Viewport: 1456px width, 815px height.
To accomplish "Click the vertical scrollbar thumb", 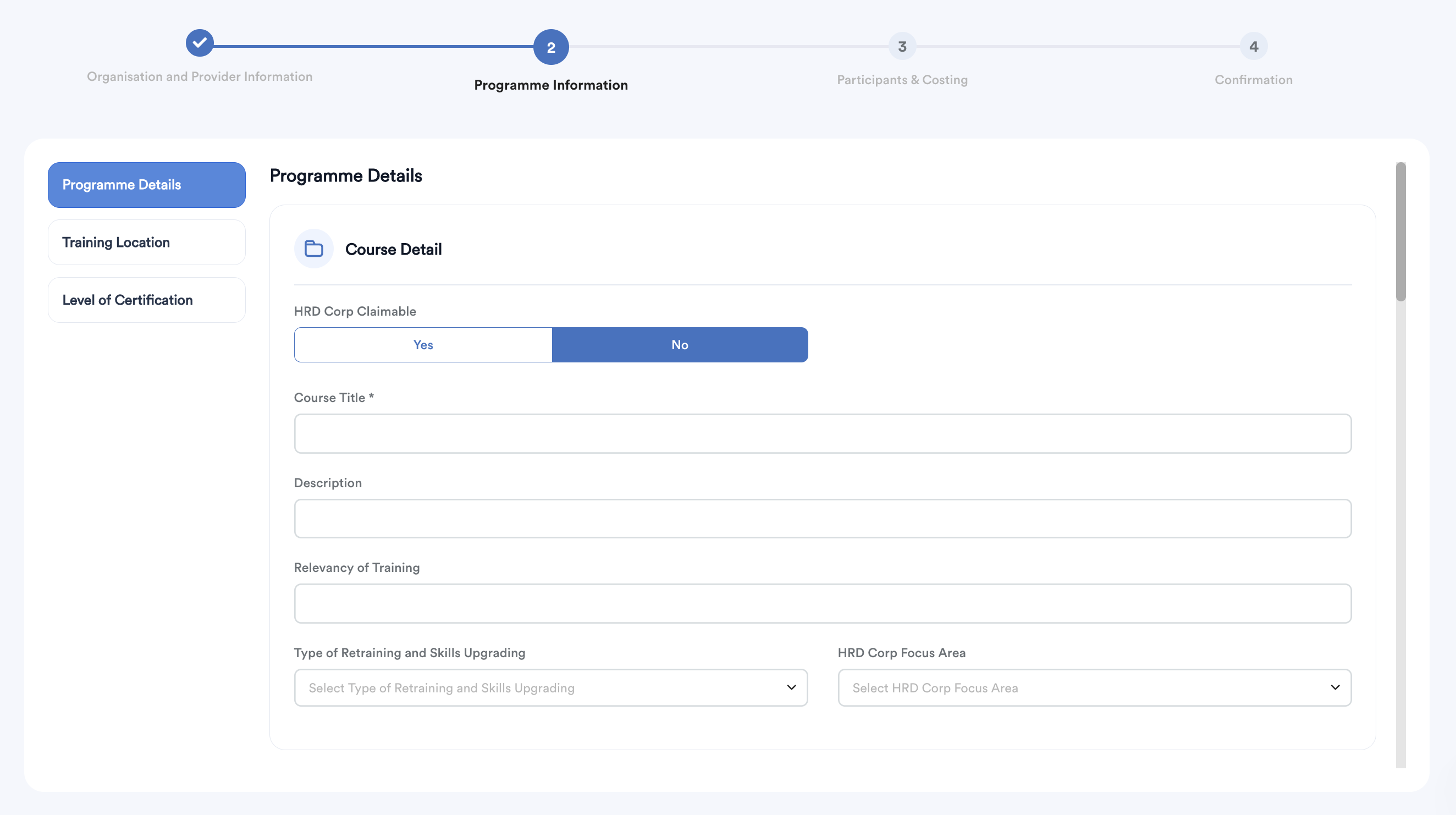I will point(1400,232).
